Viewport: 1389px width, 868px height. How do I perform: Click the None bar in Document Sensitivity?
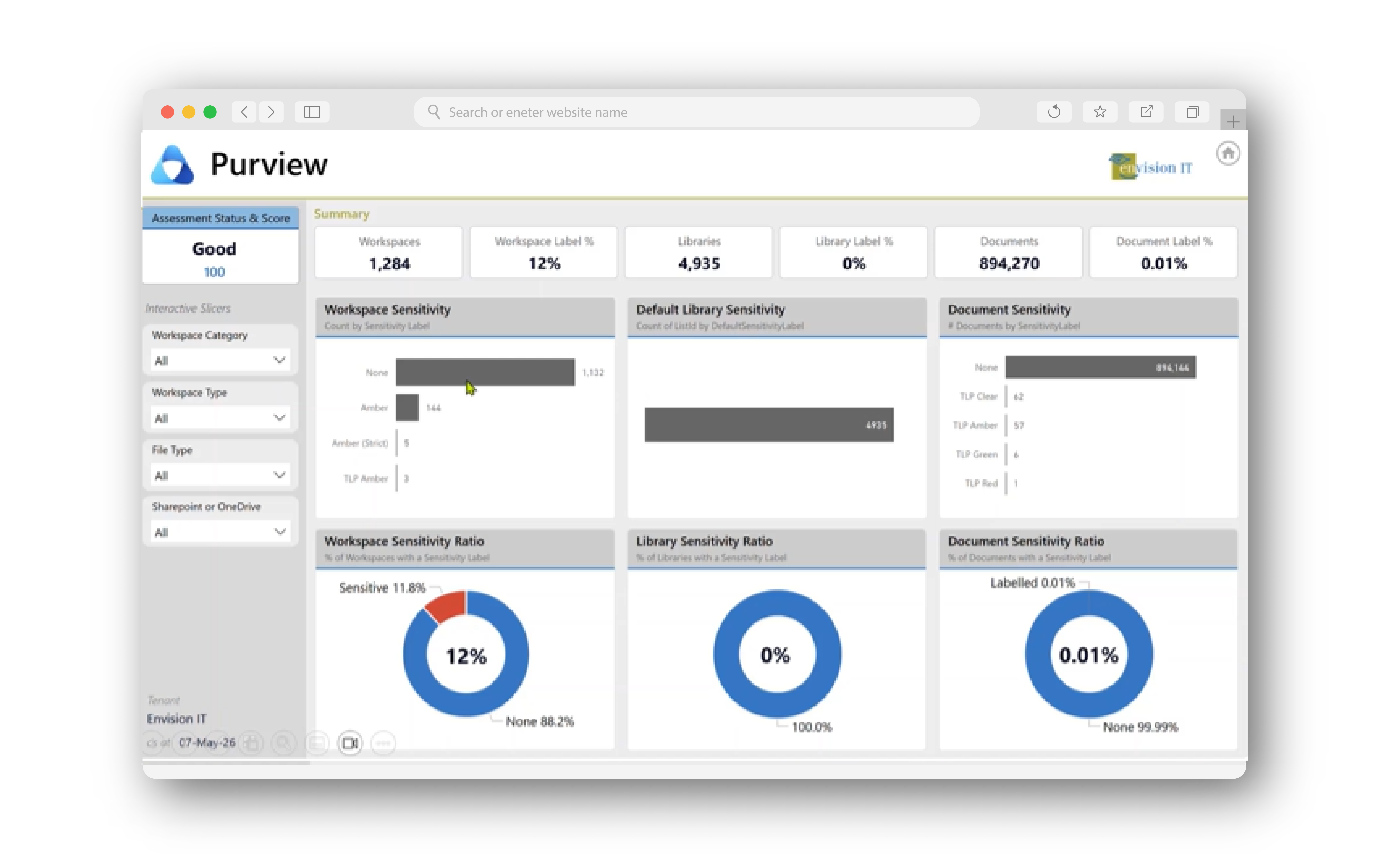(1100, 367)
